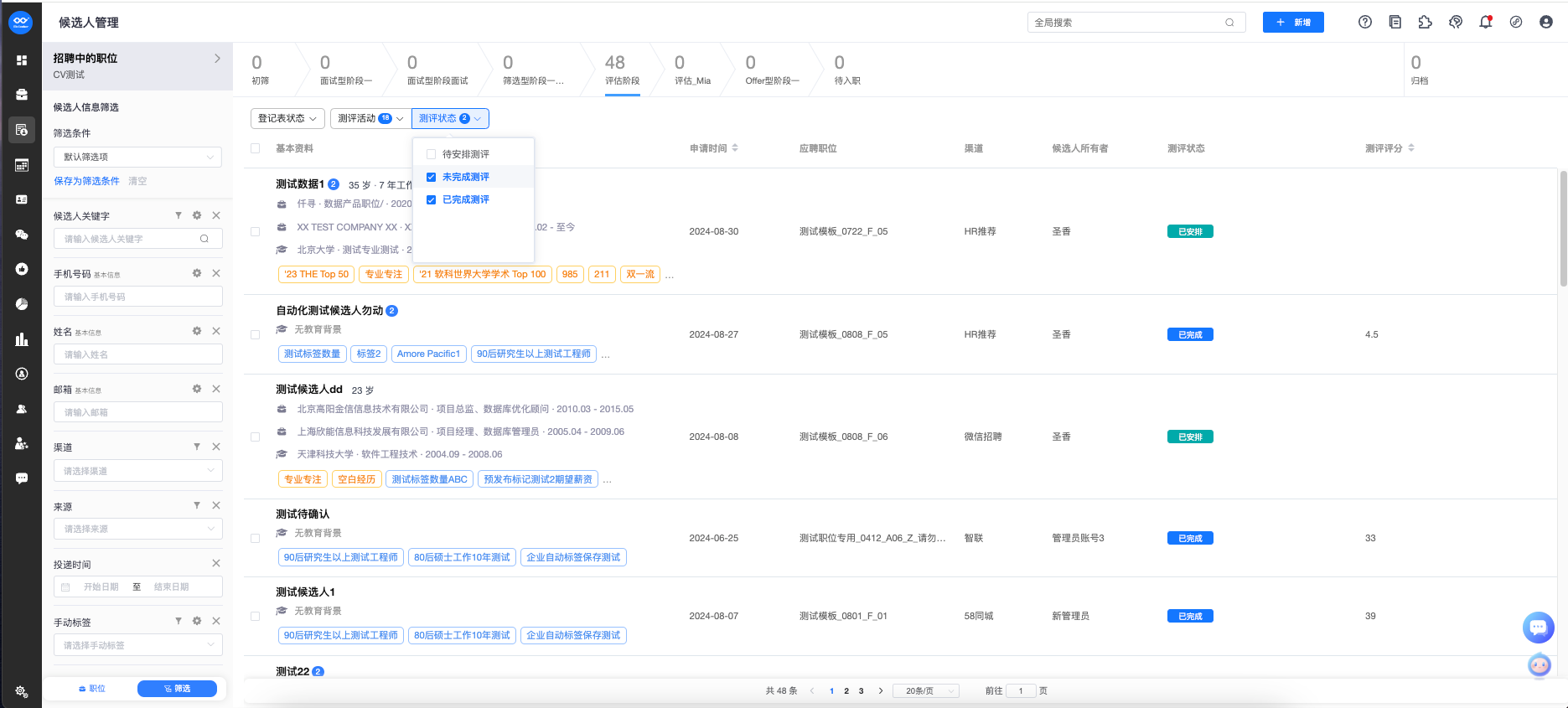1568x708 pixels.
Task: Open the floating chat support bubble
Action: (1539, 627)
